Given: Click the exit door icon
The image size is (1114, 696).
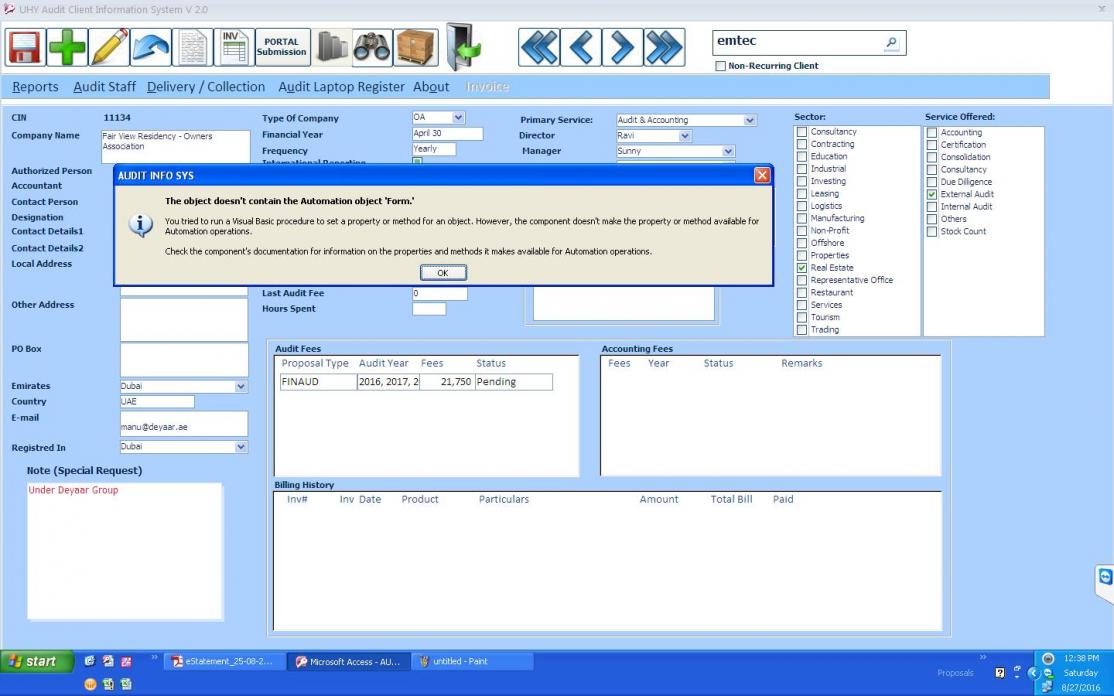Looking at the screenshot, I should click(x=463, y=47).
